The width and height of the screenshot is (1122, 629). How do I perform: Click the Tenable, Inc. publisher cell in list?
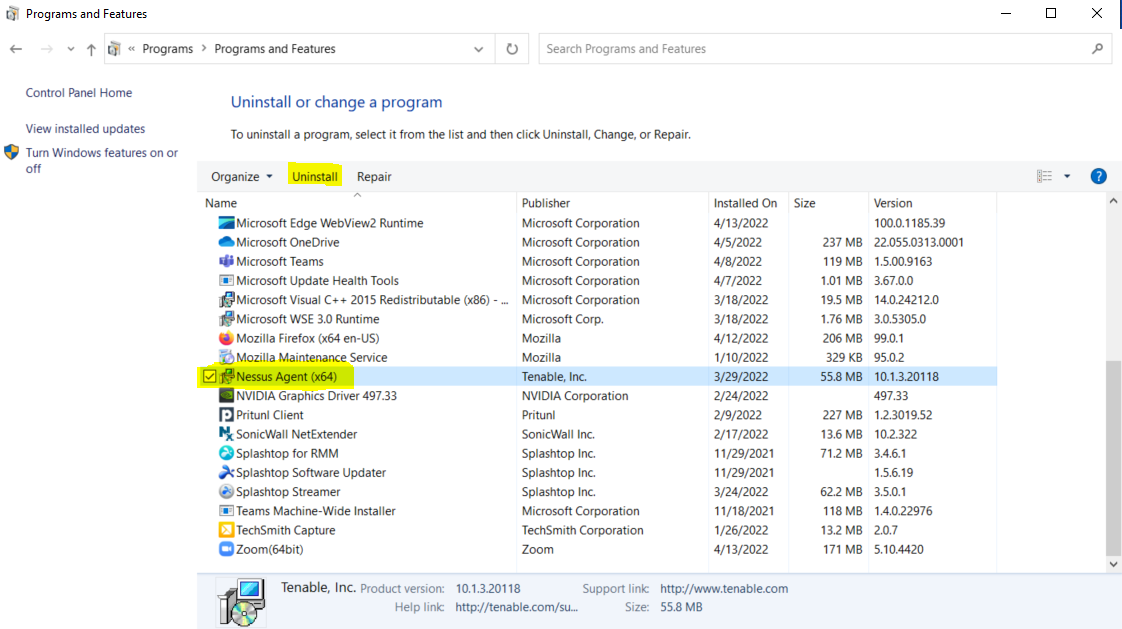coord(554,376)
